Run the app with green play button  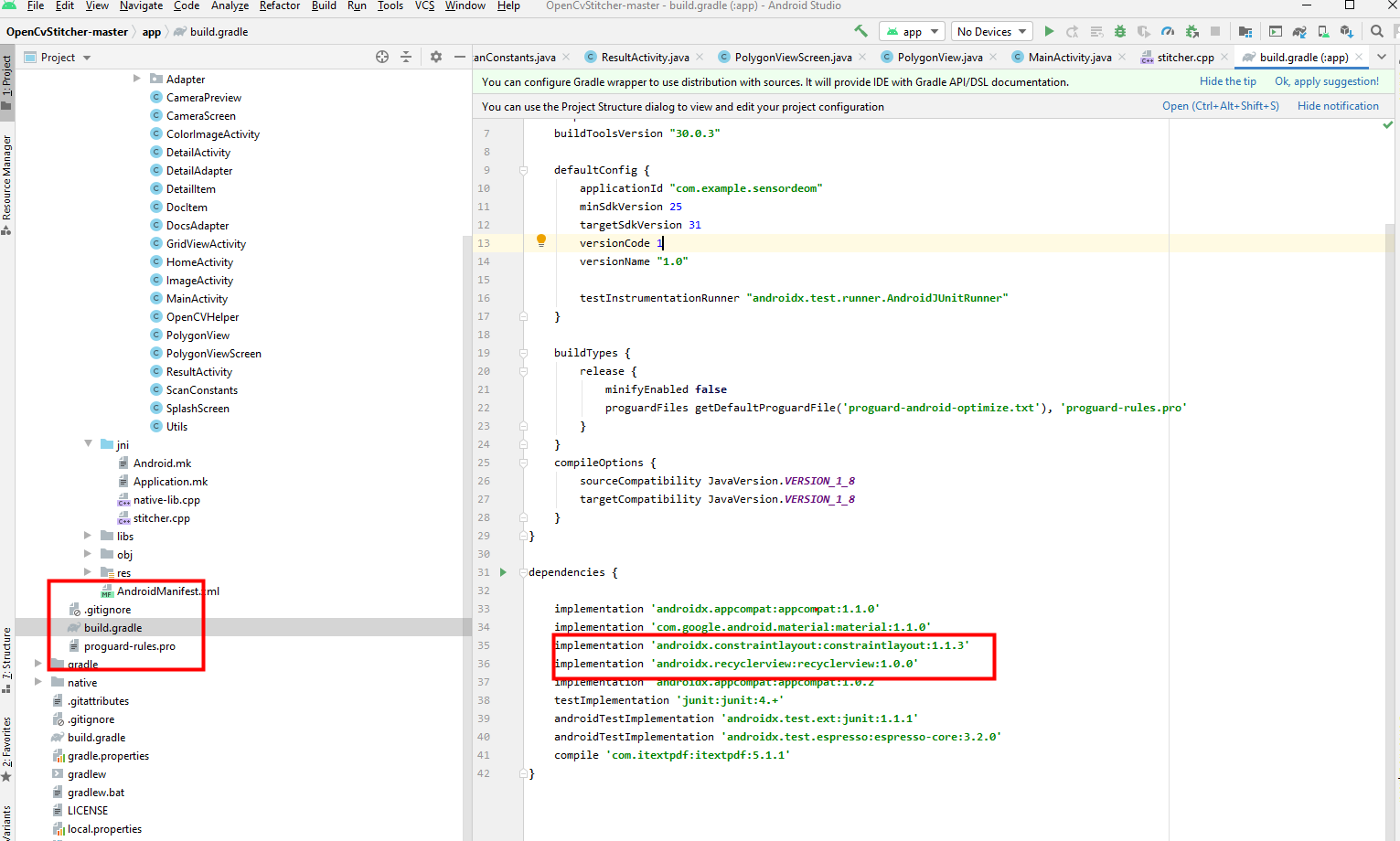coord(1049,31)
